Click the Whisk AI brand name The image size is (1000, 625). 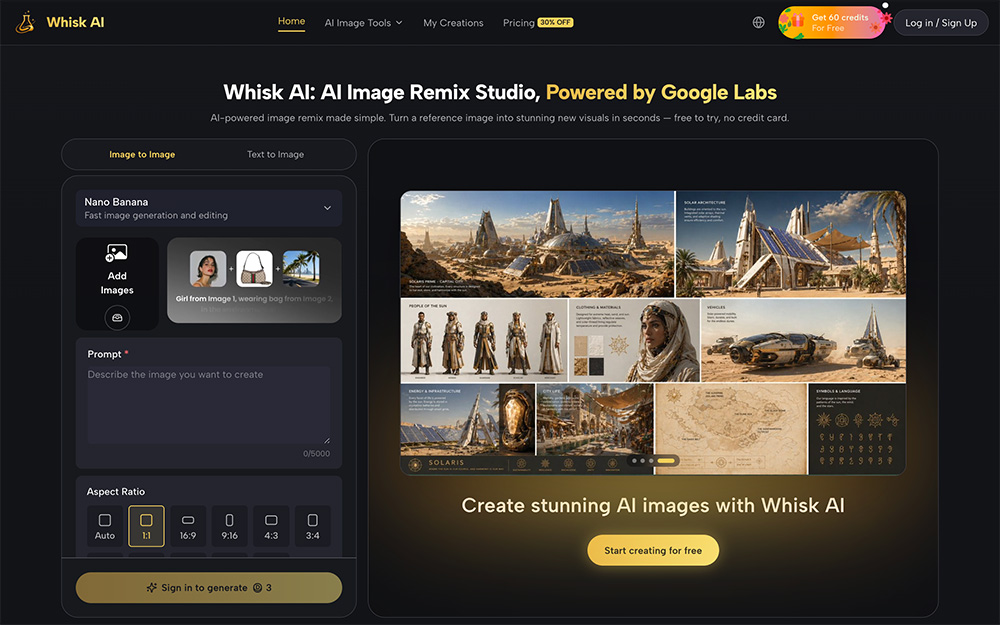point(75,22)
